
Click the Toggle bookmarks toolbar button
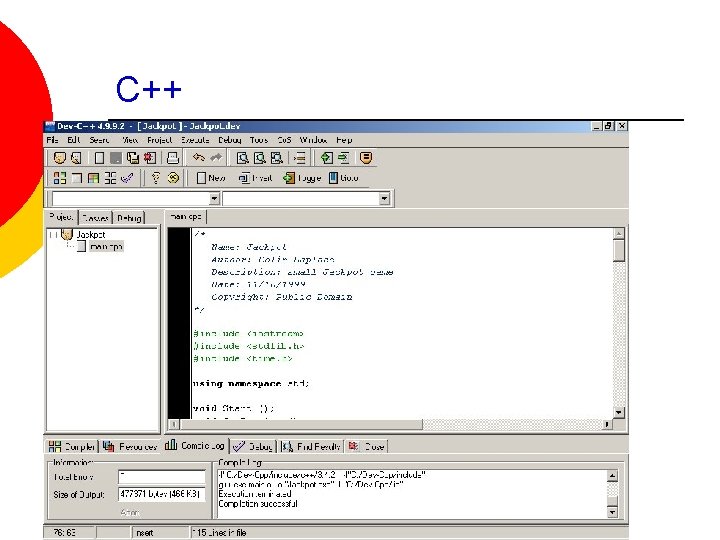coord(302,178)
